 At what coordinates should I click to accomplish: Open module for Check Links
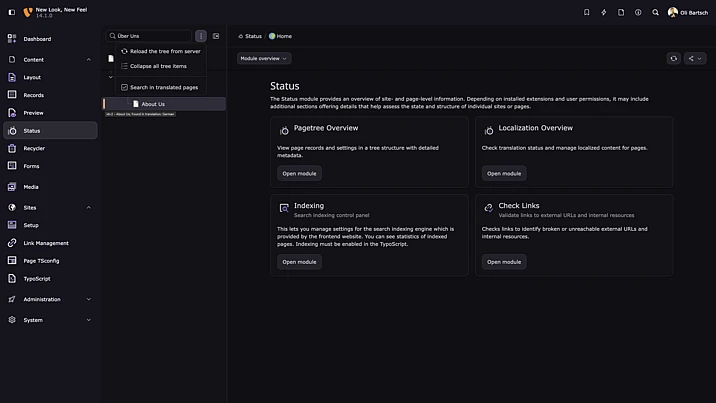504,262
